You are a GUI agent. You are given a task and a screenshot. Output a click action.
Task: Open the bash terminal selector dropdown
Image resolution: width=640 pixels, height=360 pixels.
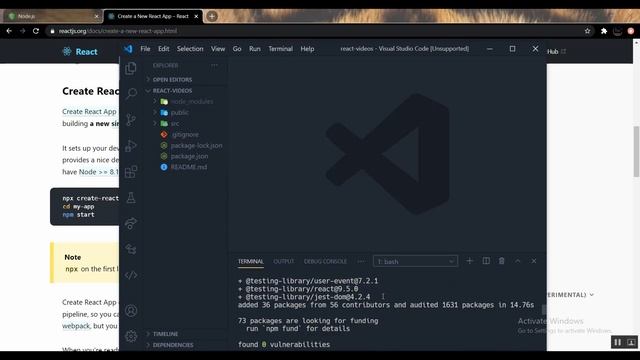[x=415, y=261]
